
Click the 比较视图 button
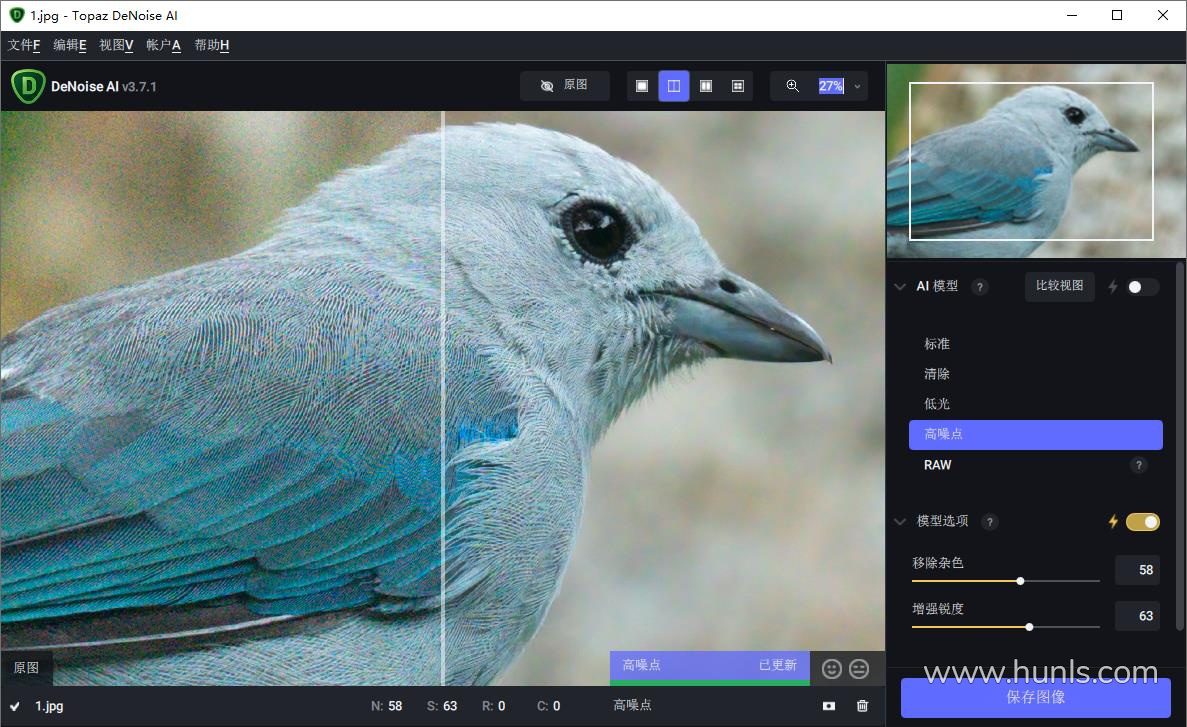coord(1060,286)
